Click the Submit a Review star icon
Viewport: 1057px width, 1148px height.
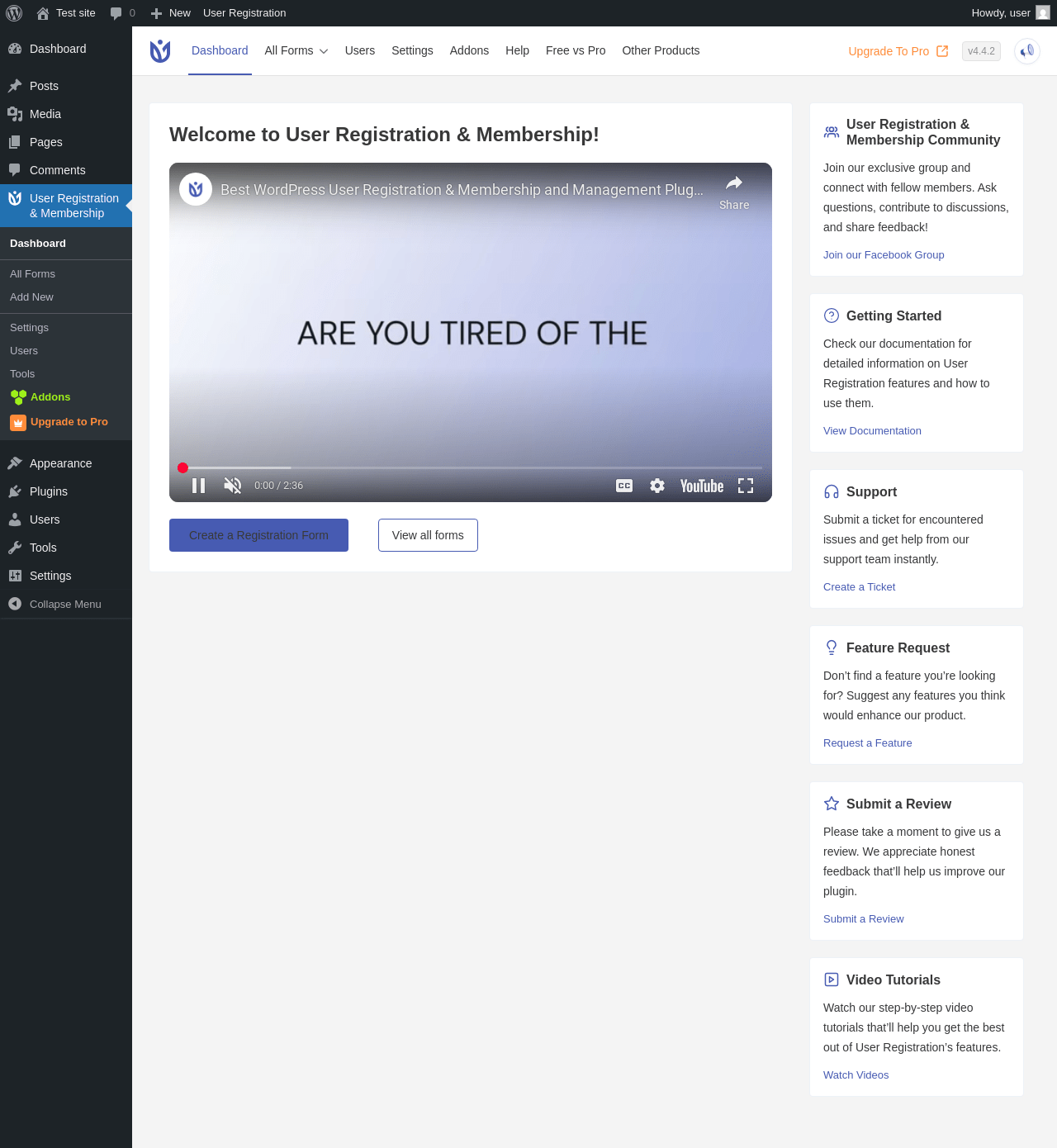832,804
